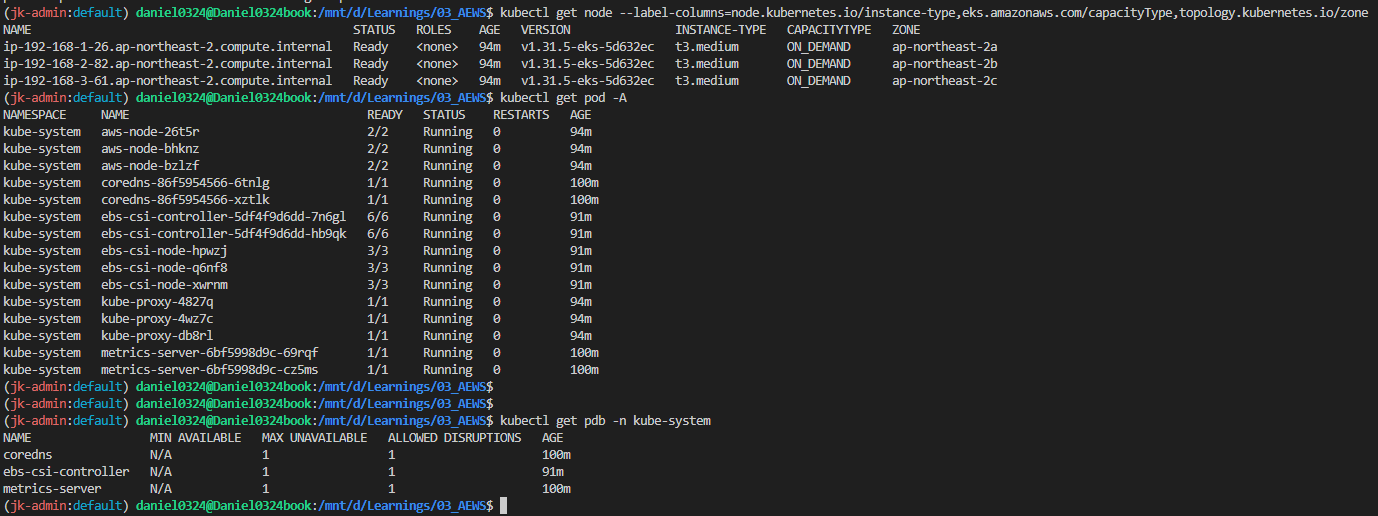The height and width of the screenshot is (516, 1378).
Task: Click the pod name aws-node-bzlzf
Action: pos(150,166)
